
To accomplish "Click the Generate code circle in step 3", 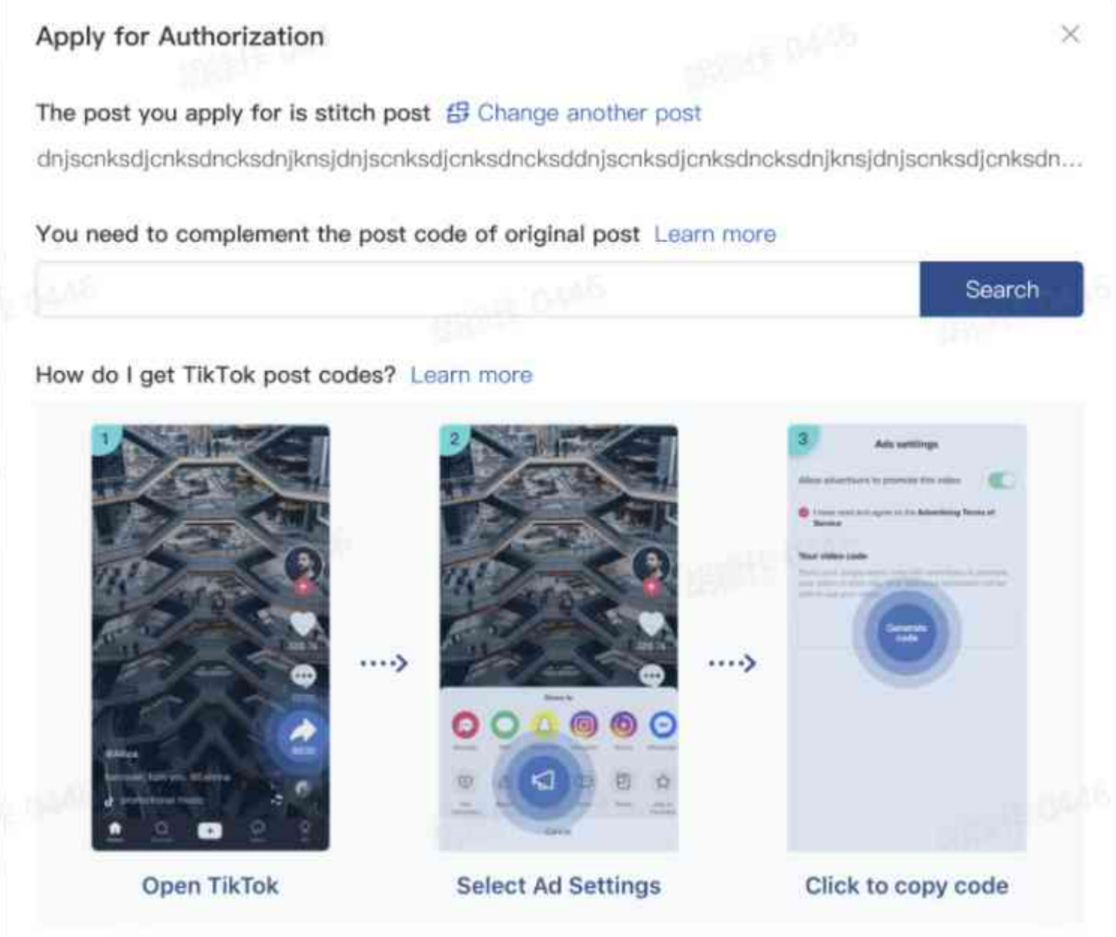I will pyautogui.click(x=906, y=632).
